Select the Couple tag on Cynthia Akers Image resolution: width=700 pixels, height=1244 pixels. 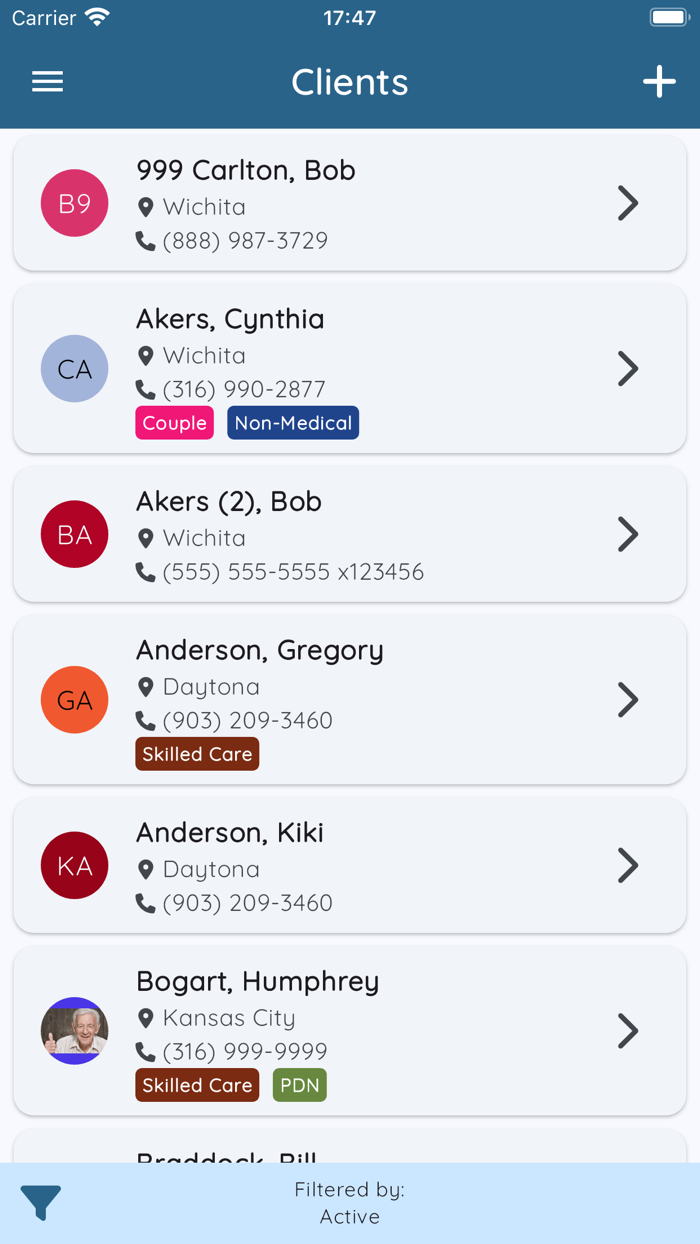click(x=174, y=423)
